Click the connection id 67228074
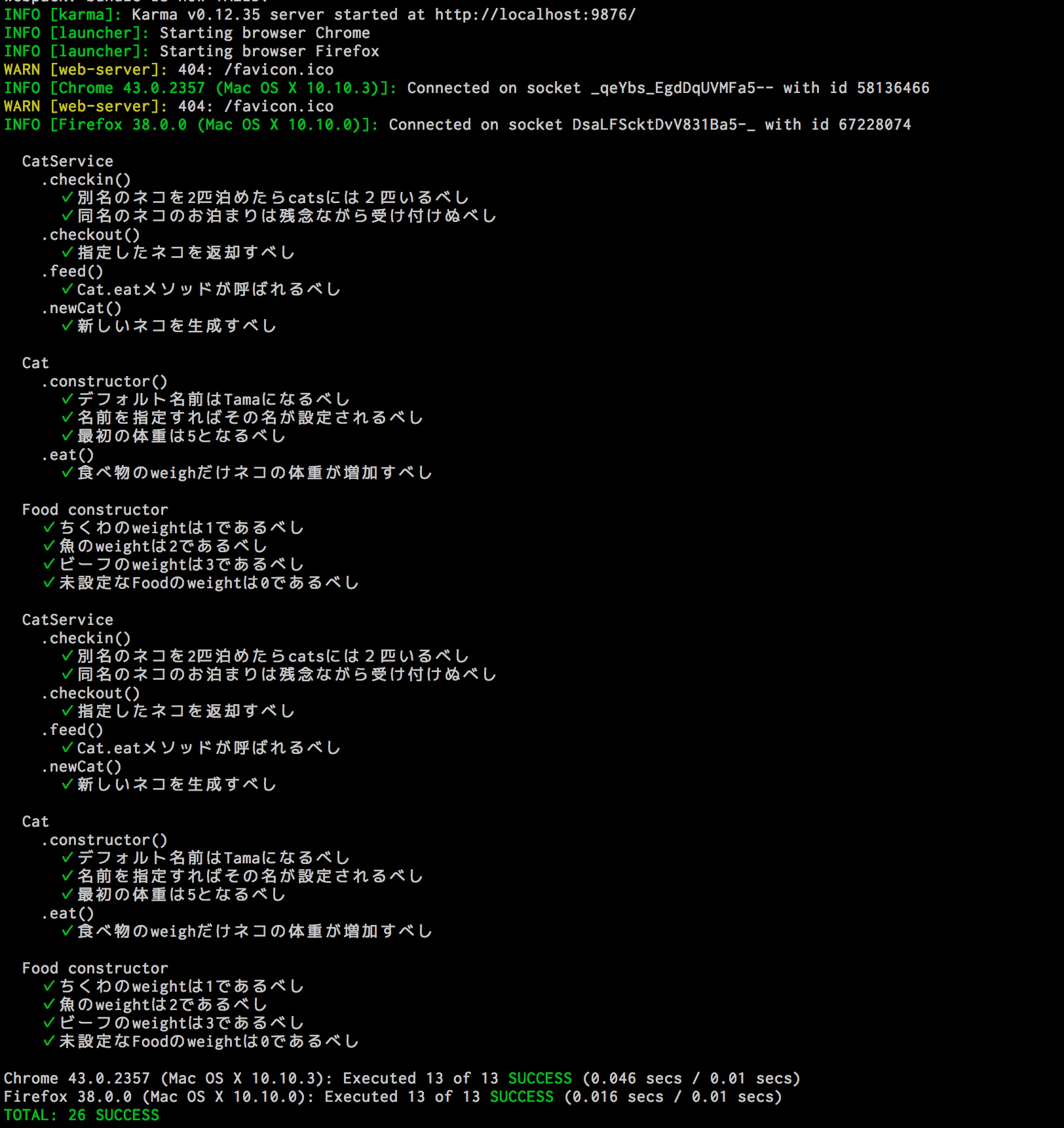1064x1128 pixels. click(x=875, y=124)
